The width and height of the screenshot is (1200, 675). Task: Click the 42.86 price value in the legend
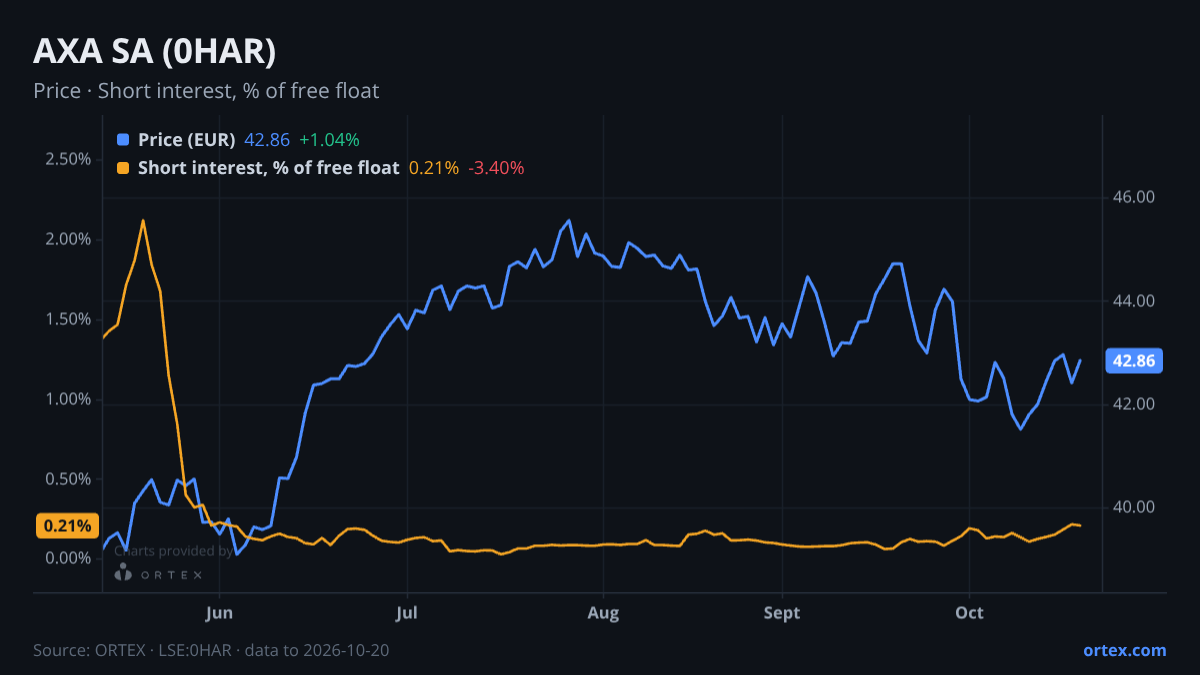pos(267,140)
